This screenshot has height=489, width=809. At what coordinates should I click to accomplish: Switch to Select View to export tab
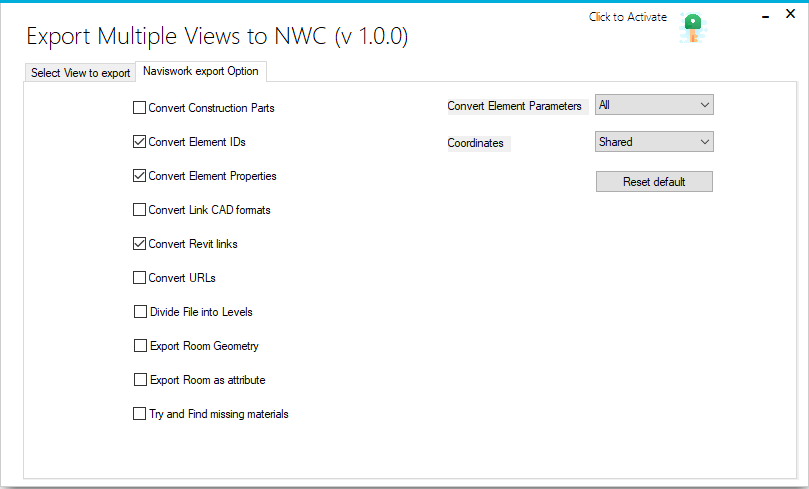80,73
